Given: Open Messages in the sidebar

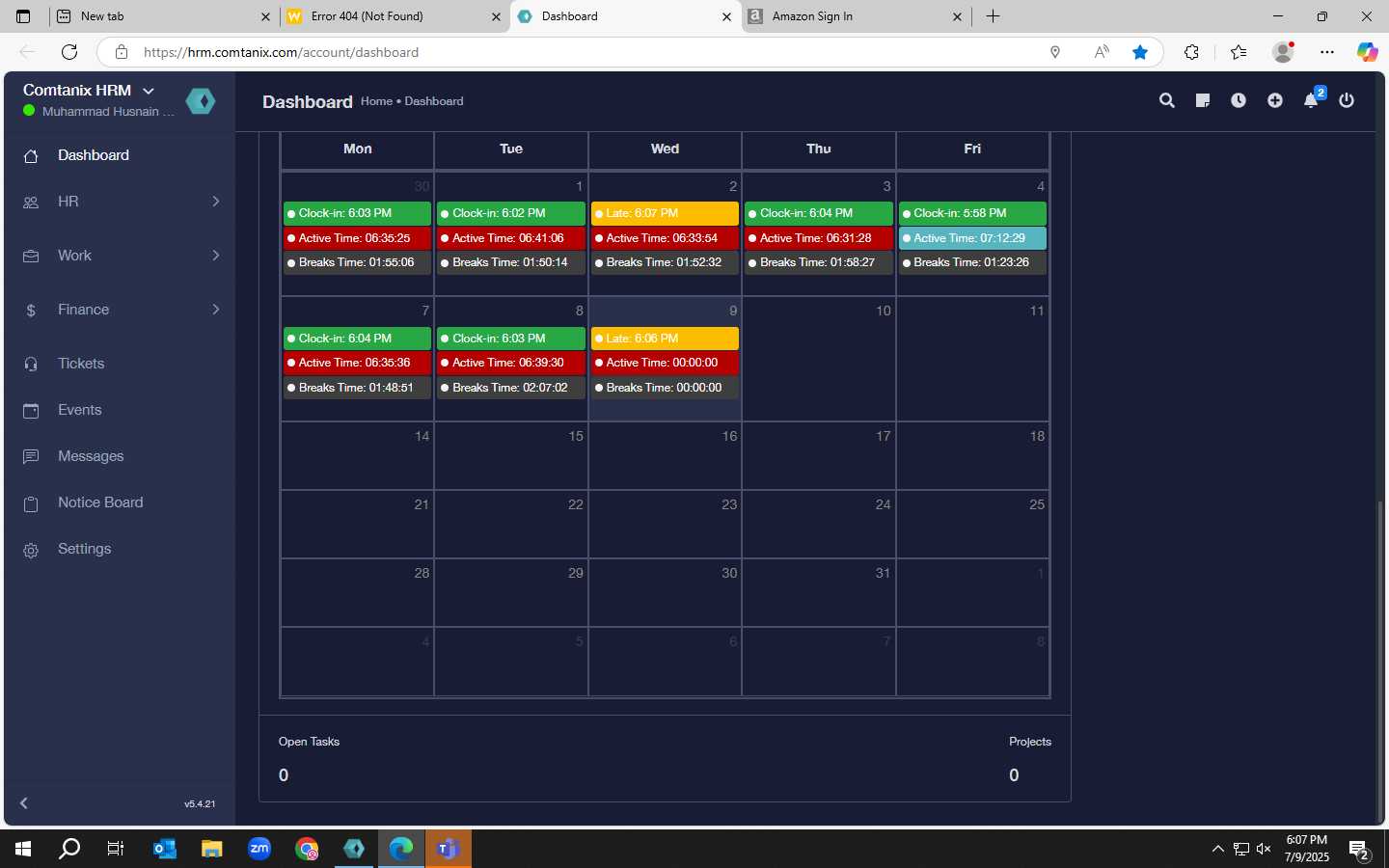Looking at the screenshot, I should (91, 456).
